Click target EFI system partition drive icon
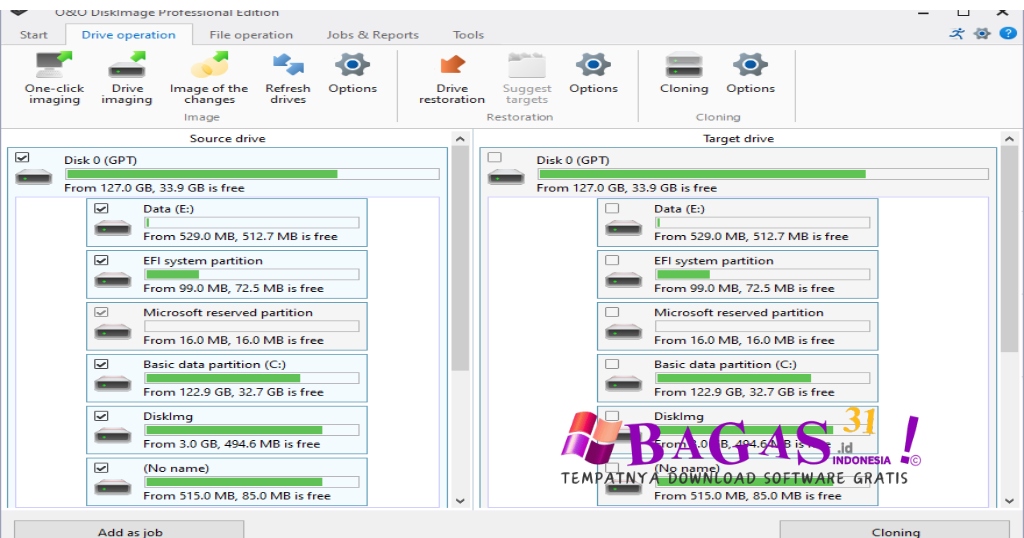Screen dimensions: 1024x538 624,279
